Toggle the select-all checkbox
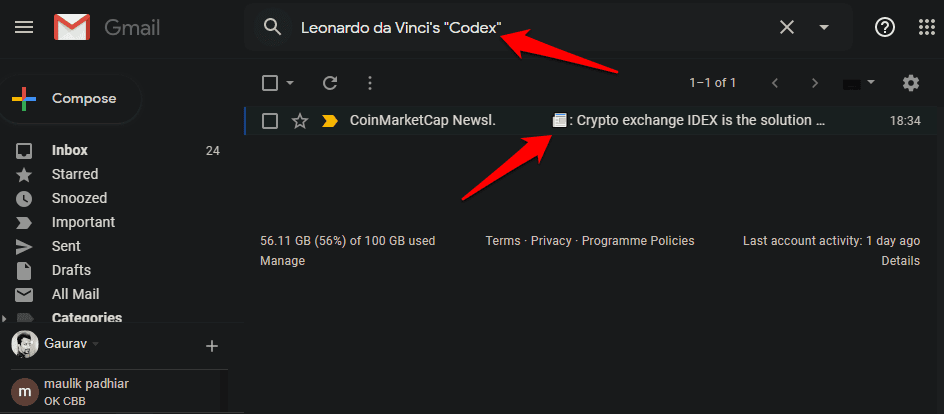This screenshot has width=944, height=414. [269, 83]
